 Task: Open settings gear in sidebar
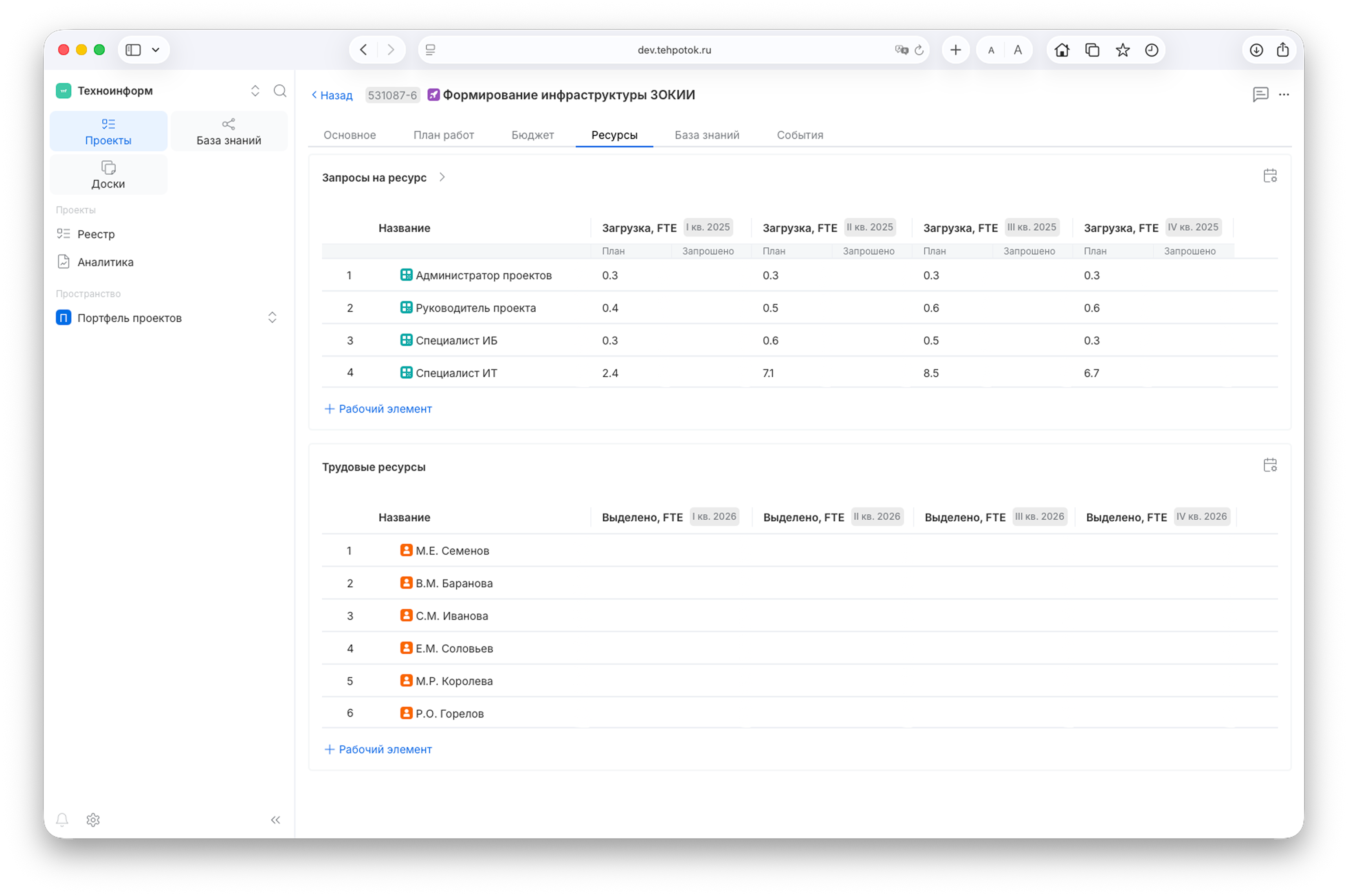click(x=93, y=819)
